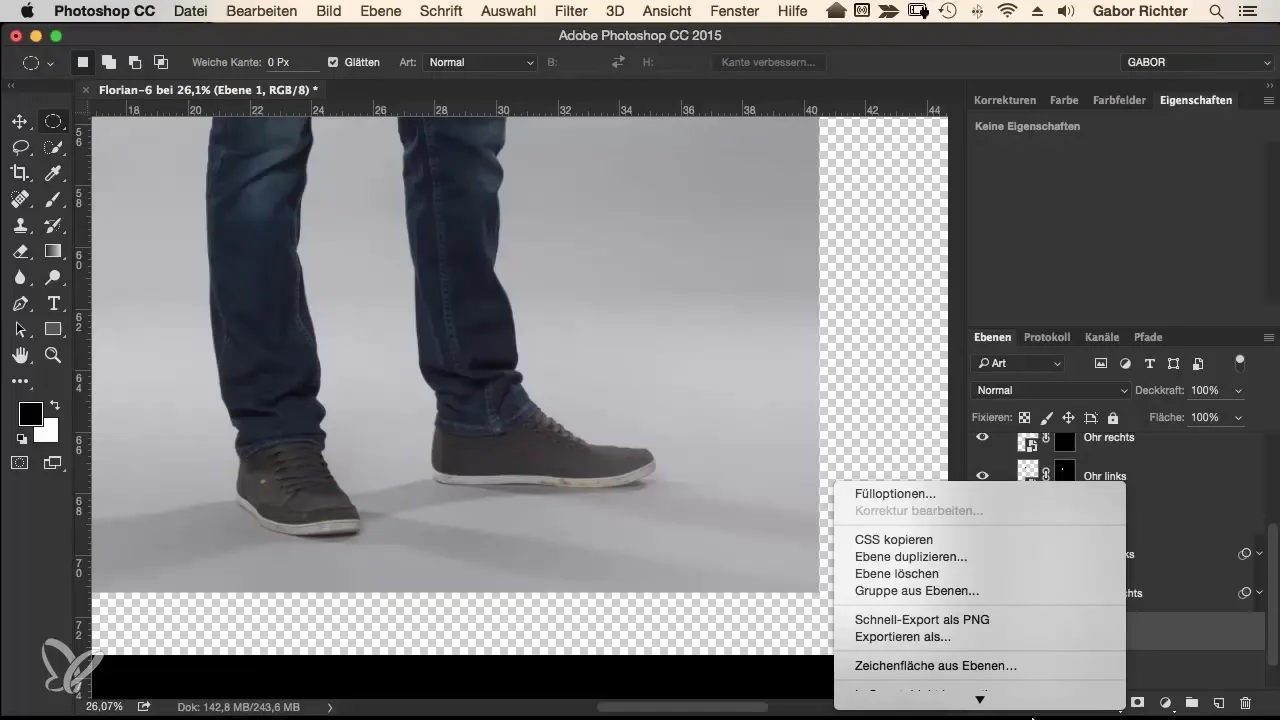Select the Clone Stamp tool
This screenshot has height=720, width=1280.
tap(19, 226)
